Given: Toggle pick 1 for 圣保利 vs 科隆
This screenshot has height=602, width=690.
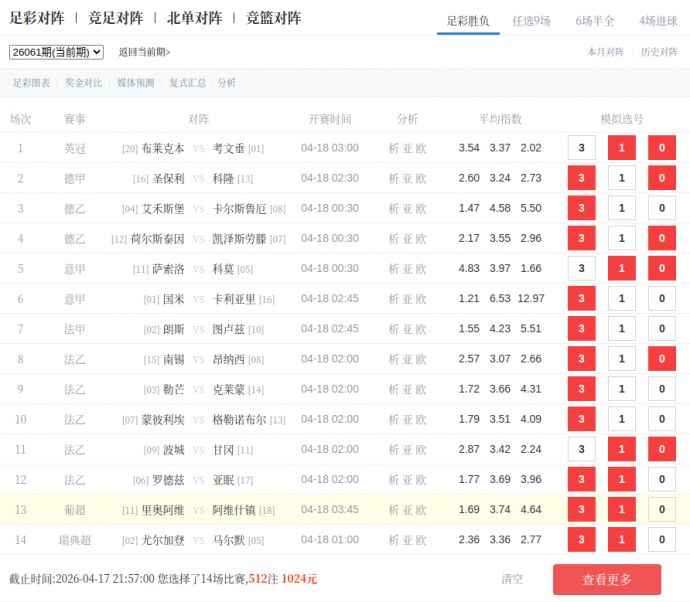Looking at the screenshot, I should [x=621, y=178].
